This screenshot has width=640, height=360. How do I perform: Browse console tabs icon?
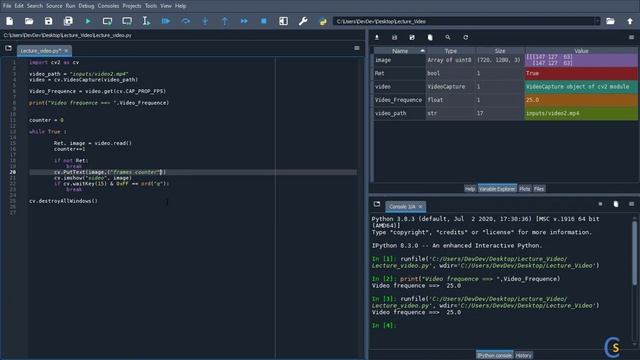pyautogui.click(x=377, y=204)
